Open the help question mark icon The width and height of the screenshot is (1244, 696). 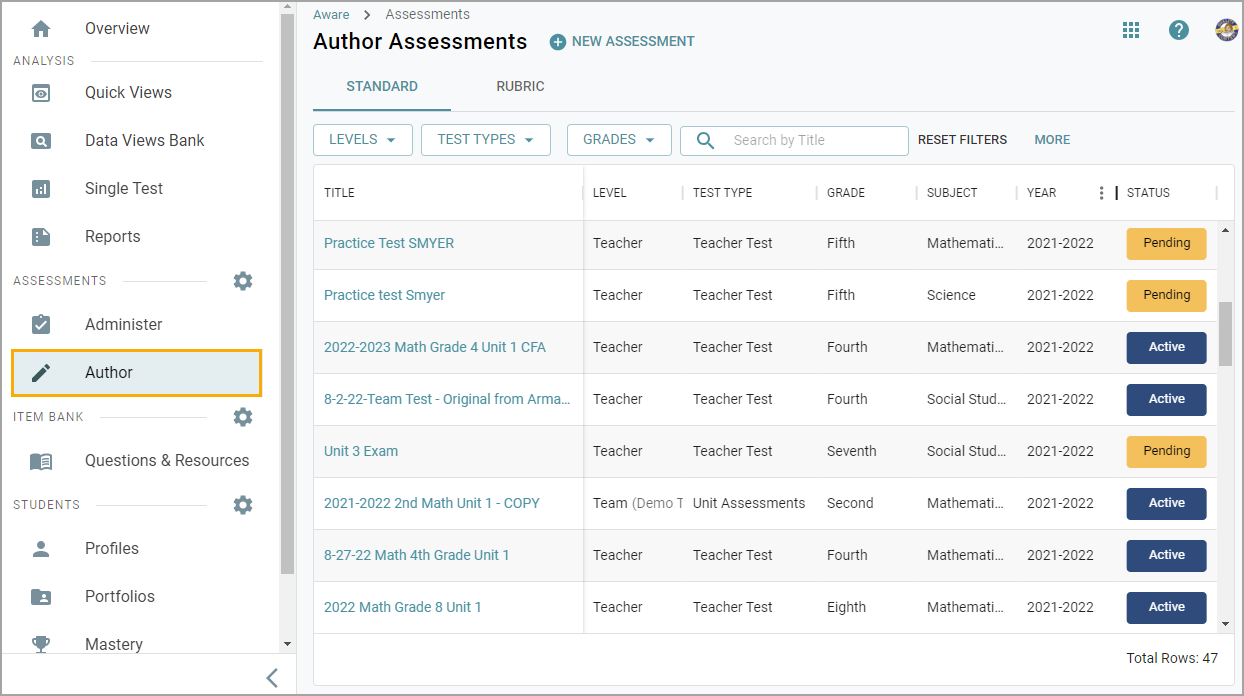tap(1179, 31)
